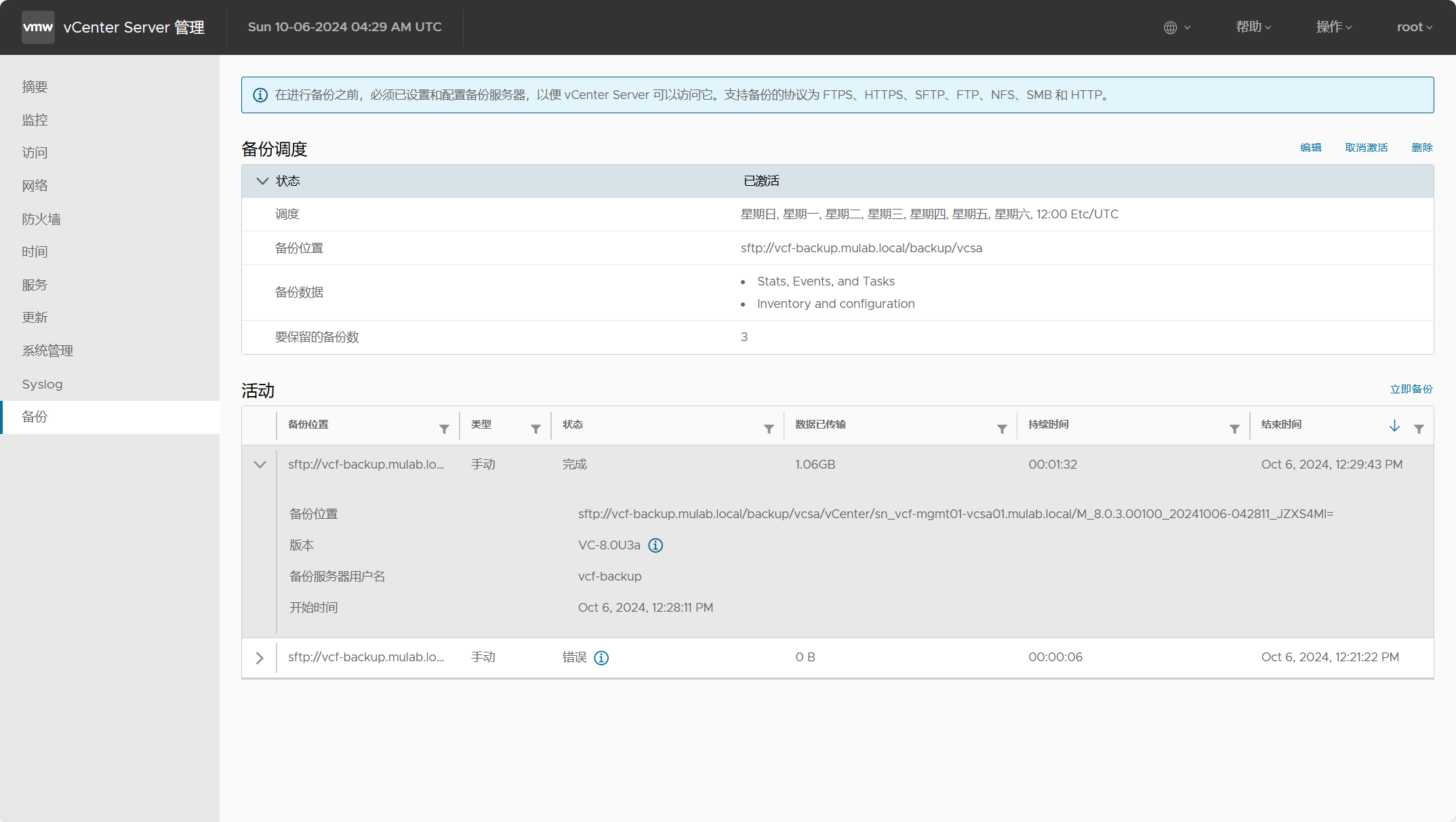Screen dimensions: 1456x822
Task: Click the 1.06GB data transferred cell
Action: click(x=815, y=465)
